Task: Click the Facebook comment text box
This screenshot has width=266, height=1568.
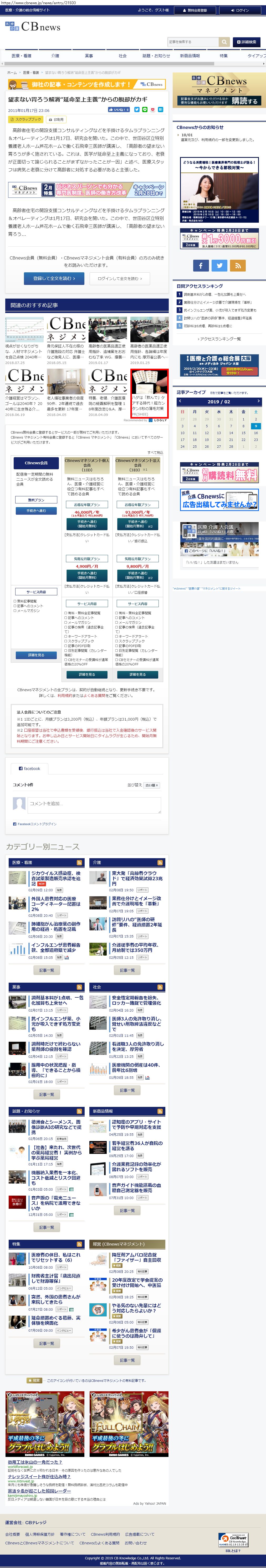Action: pyautogui.click(x=94, y=804)
